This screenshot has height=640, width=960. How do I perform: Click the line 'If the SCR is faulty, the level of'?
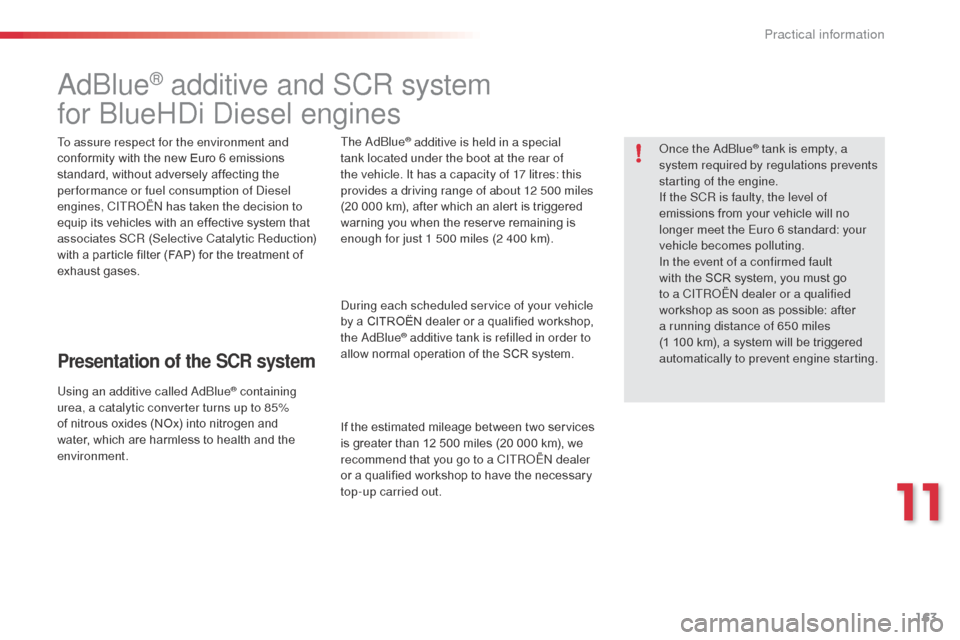tap(743, 197)
